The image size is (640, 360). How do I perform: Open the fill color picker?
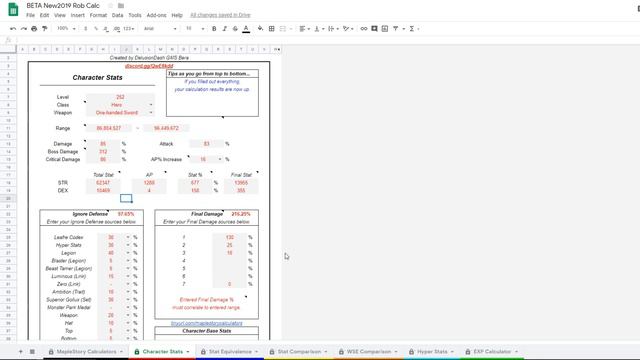point(260,29)
